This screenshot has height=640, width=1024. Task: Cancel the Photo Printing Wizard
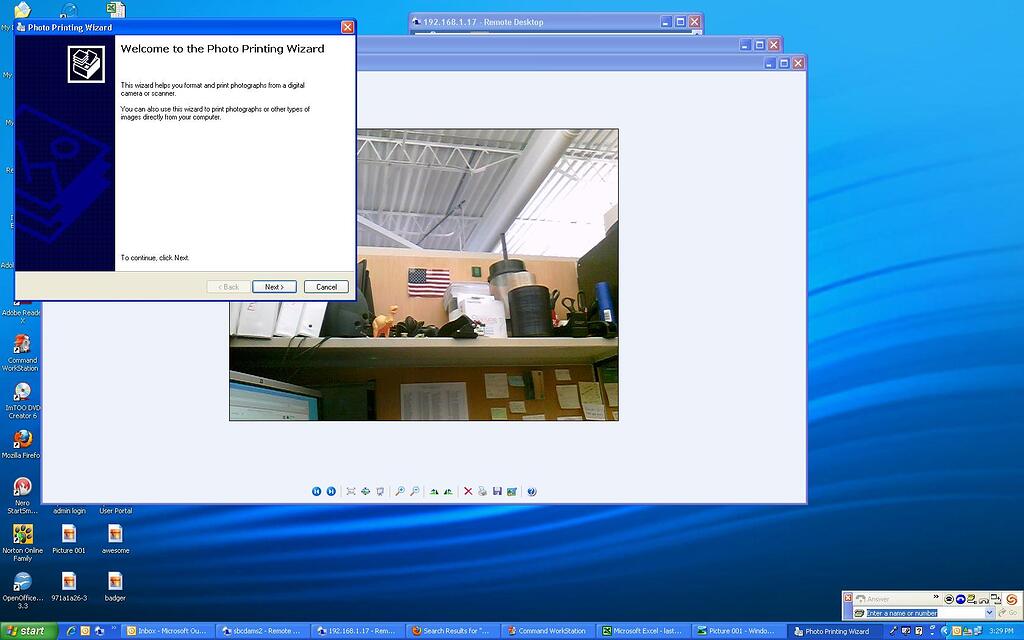tap(326, 286)
